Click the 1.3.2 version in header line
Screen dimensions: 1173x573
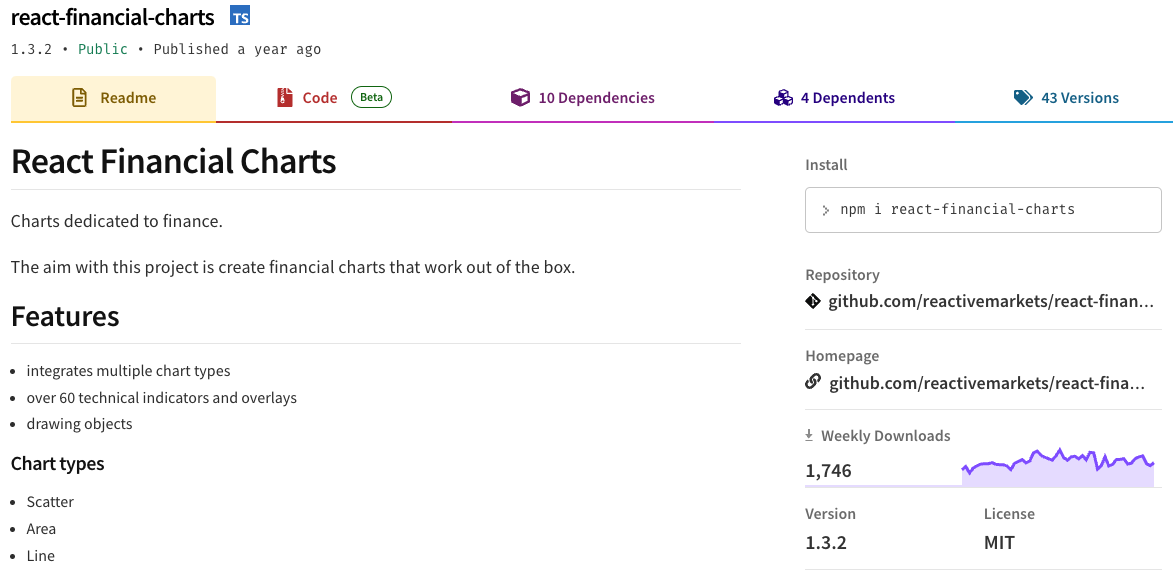[31, 49]
